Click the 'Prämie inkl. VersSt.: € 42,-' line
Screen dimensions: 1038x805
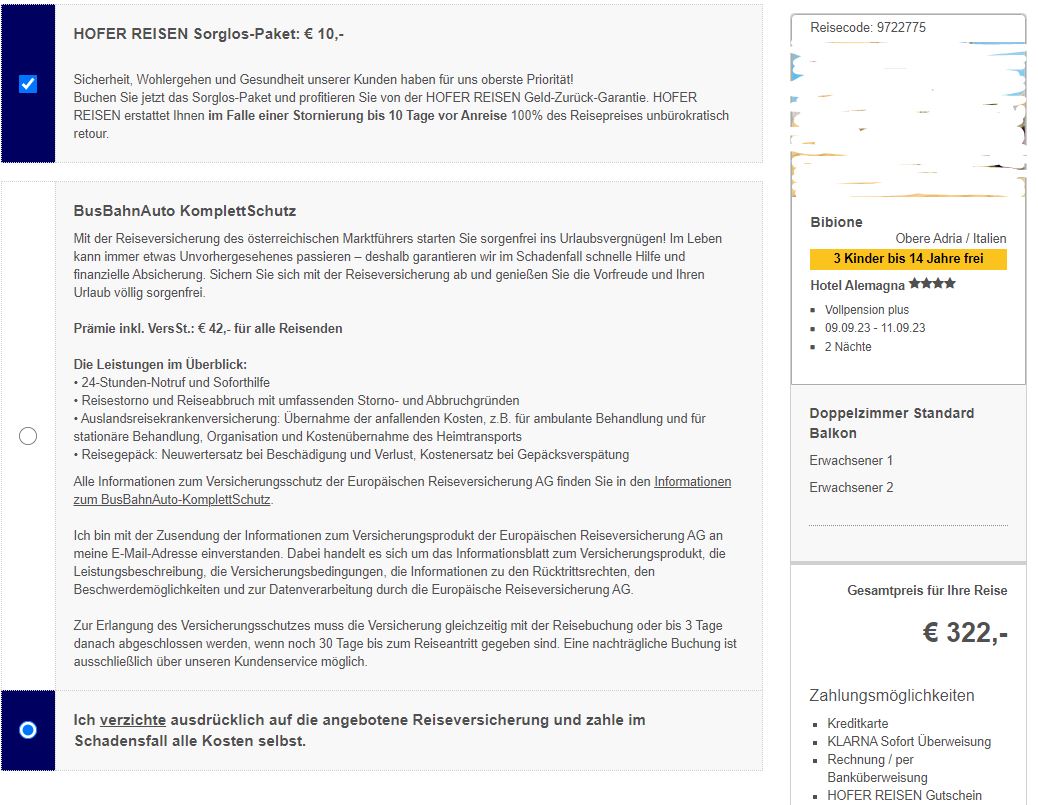(x=208, y=328)
